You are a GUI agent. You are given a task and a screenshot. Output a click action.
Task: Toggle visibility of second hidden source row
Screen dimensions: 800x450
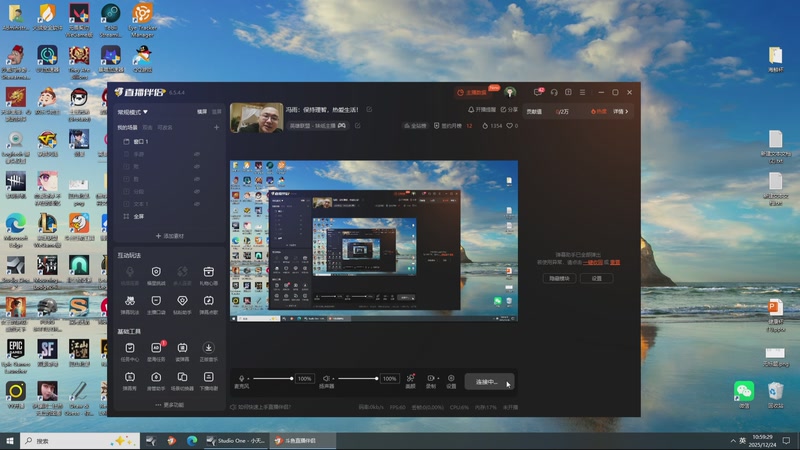196,166
